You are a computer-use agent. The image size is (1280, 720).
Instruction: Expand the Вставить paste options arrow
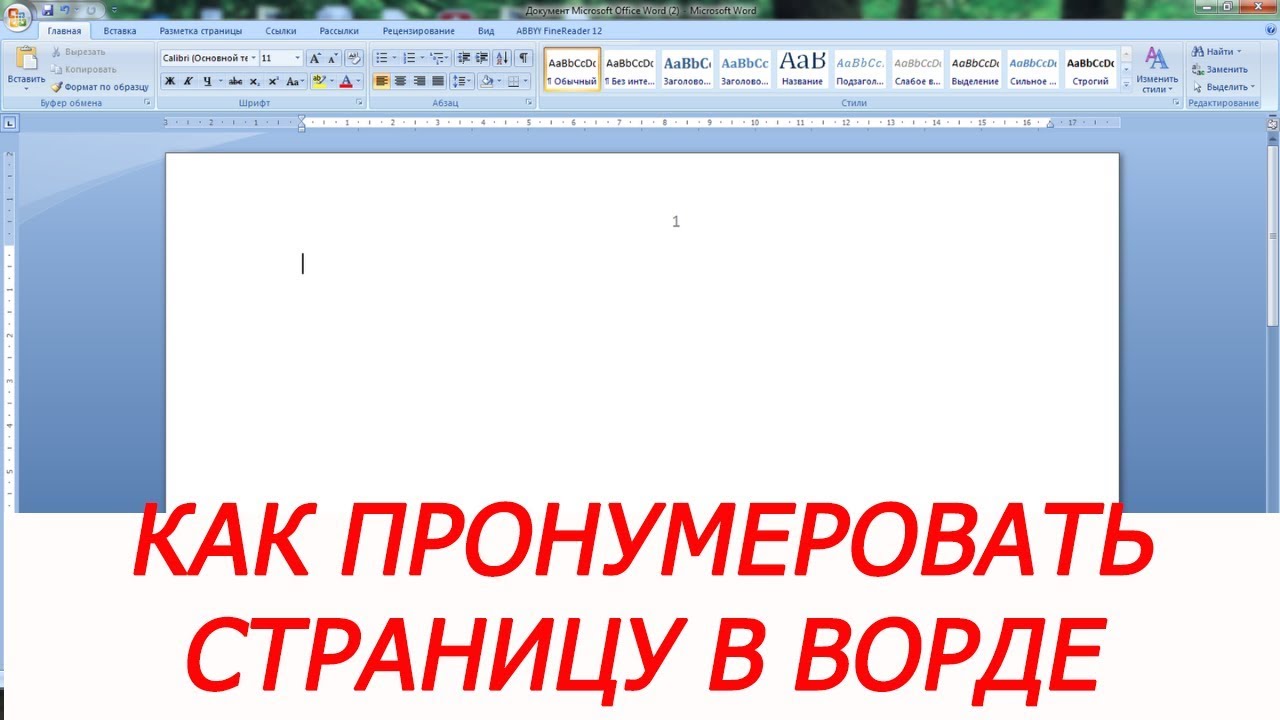click(26, 89)
